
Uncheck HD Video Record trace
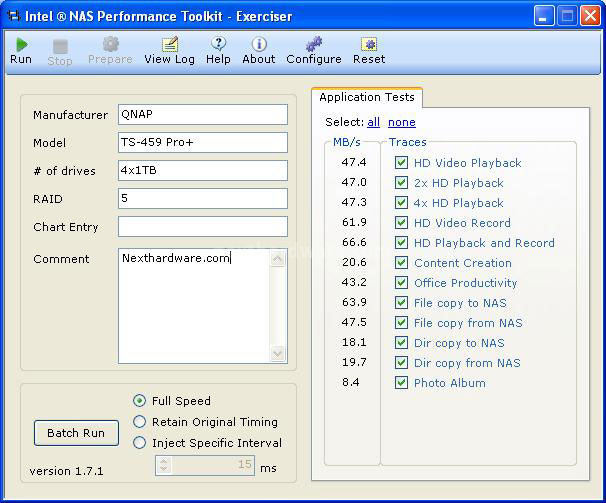point(401,223)
